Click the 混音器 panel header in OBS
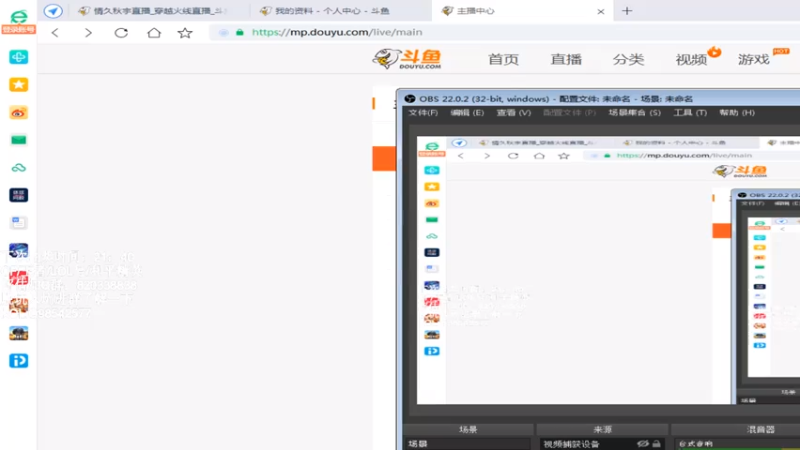800x450 pixels. 760,430
